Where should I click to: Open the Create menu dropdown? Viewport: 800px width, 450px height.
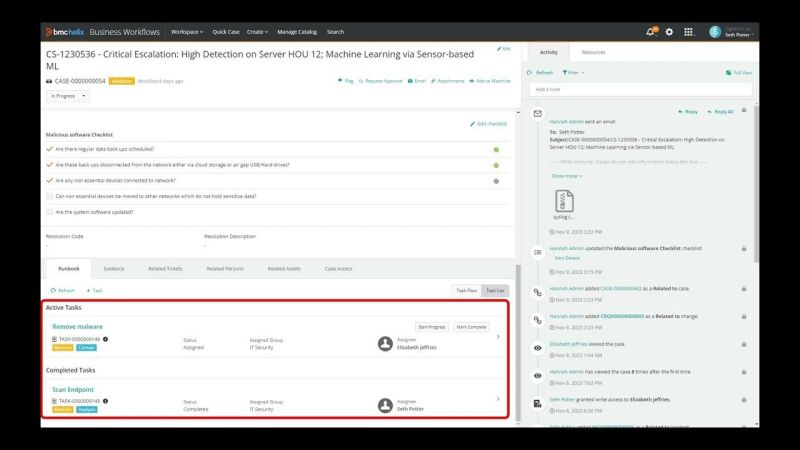pos(257,32)
